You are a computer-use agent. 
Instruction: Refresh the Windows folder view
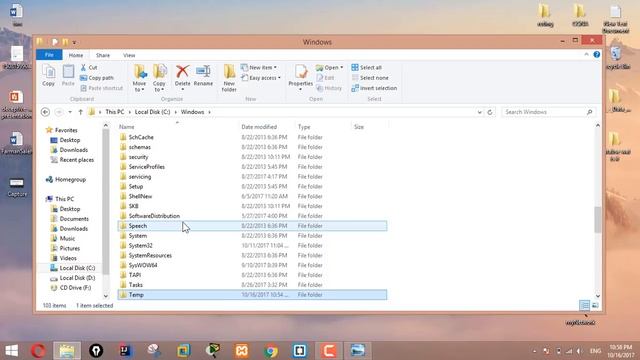tap(490, 112)
